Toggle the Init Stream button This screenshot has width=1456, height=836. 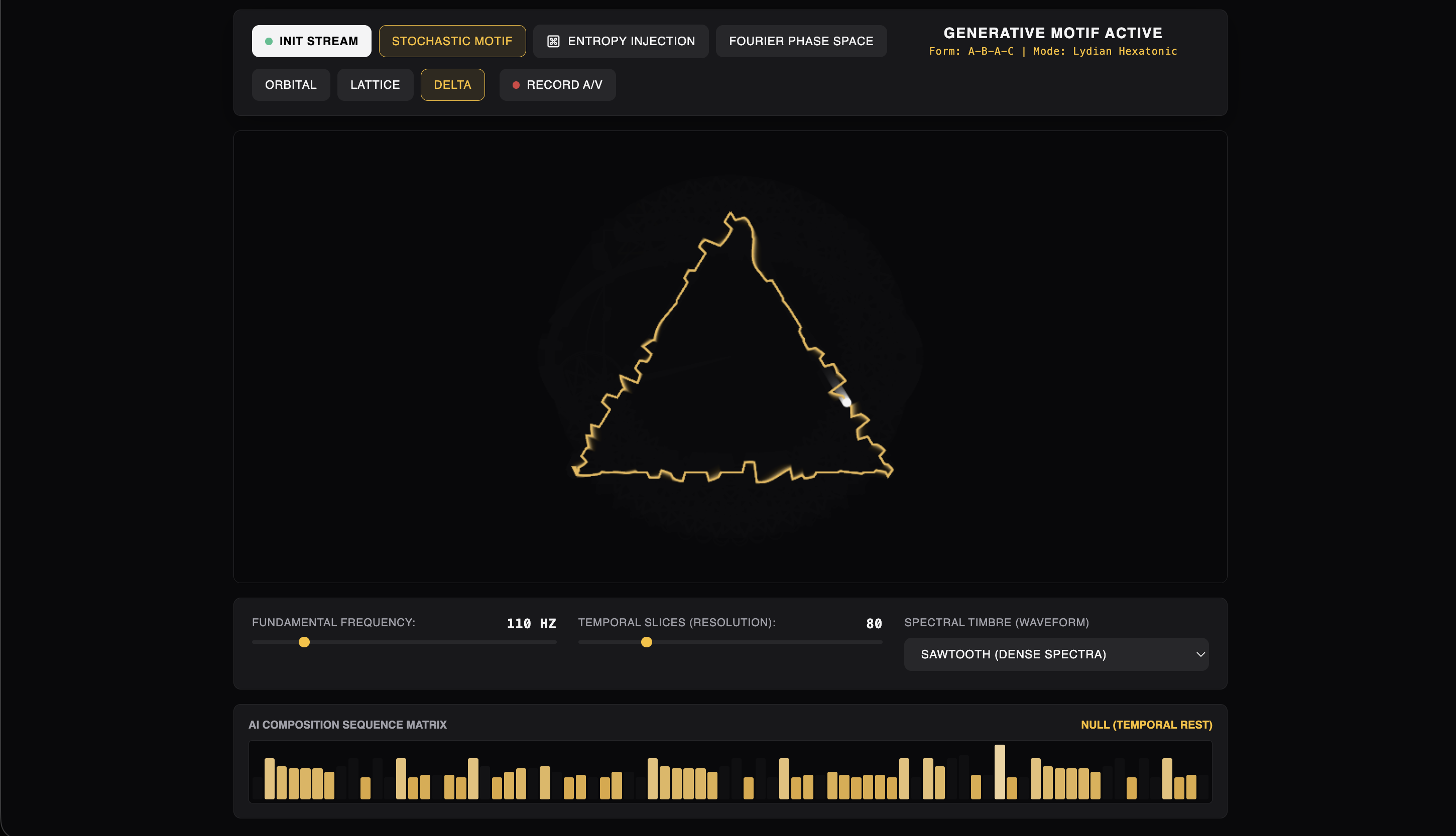pyautogui.click(x=311, y=41)
